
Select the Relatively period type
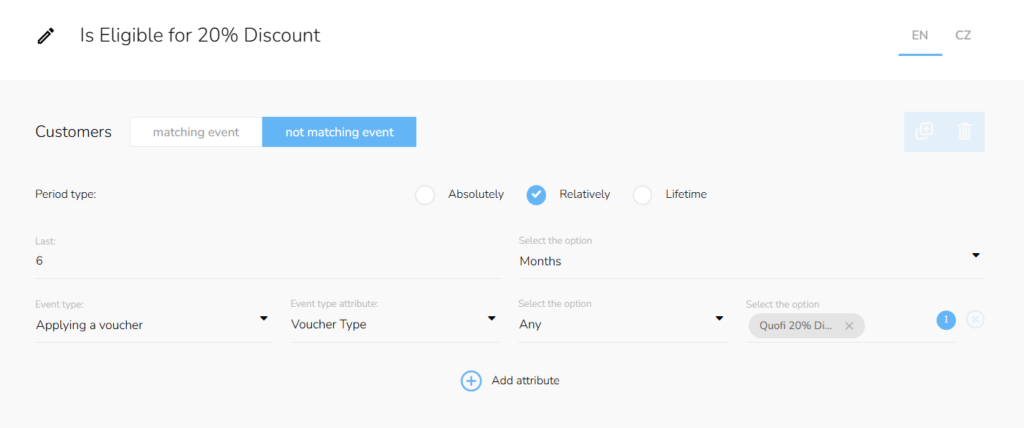coord(536,195)
